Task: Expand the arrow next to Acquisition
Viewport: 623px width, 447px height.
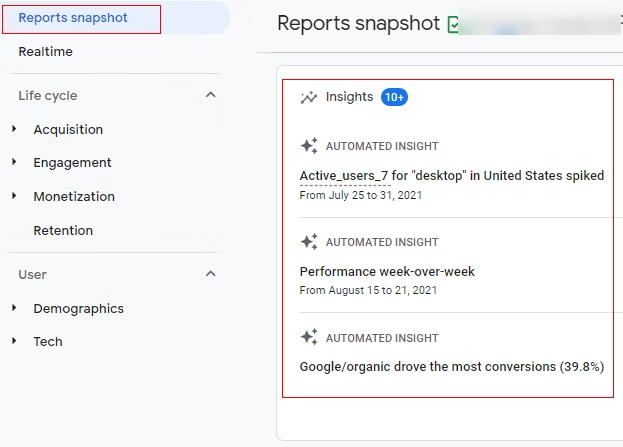Action: click(x=14, y=129)
